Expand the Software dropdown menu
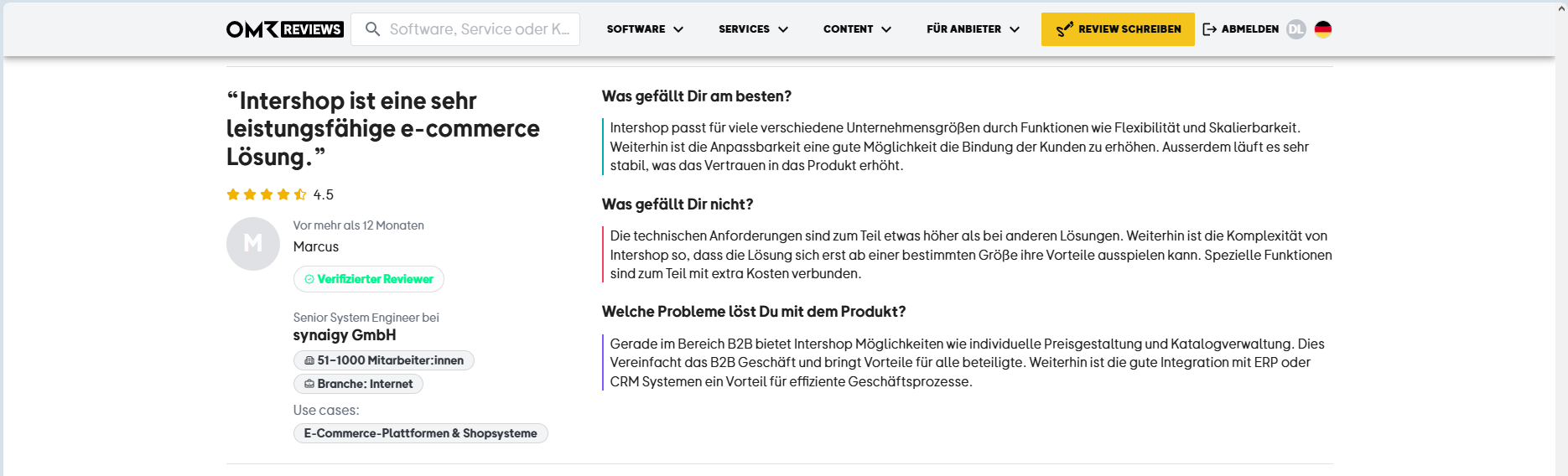Image resolution: width=1568 pixels, height=476 pixels. pos(645,29)
